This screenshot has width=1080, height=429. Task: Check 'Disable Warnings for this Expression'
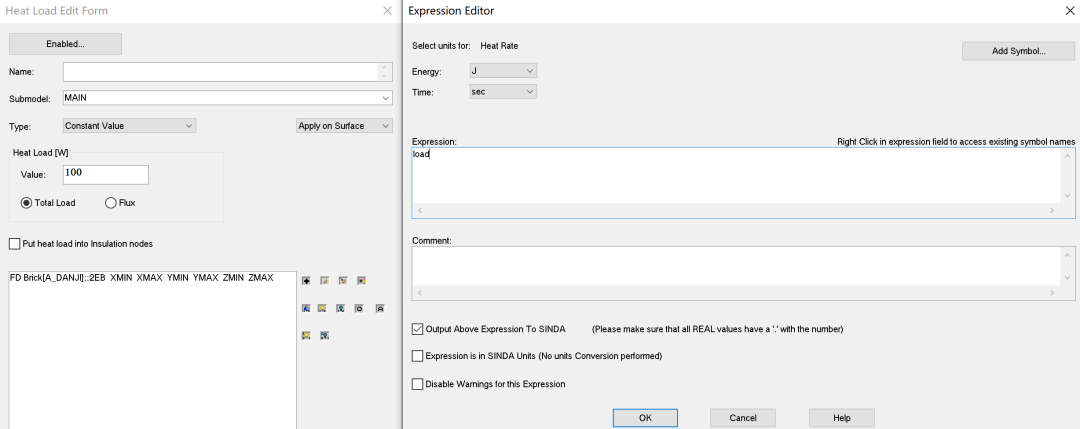tap(418, 384)
